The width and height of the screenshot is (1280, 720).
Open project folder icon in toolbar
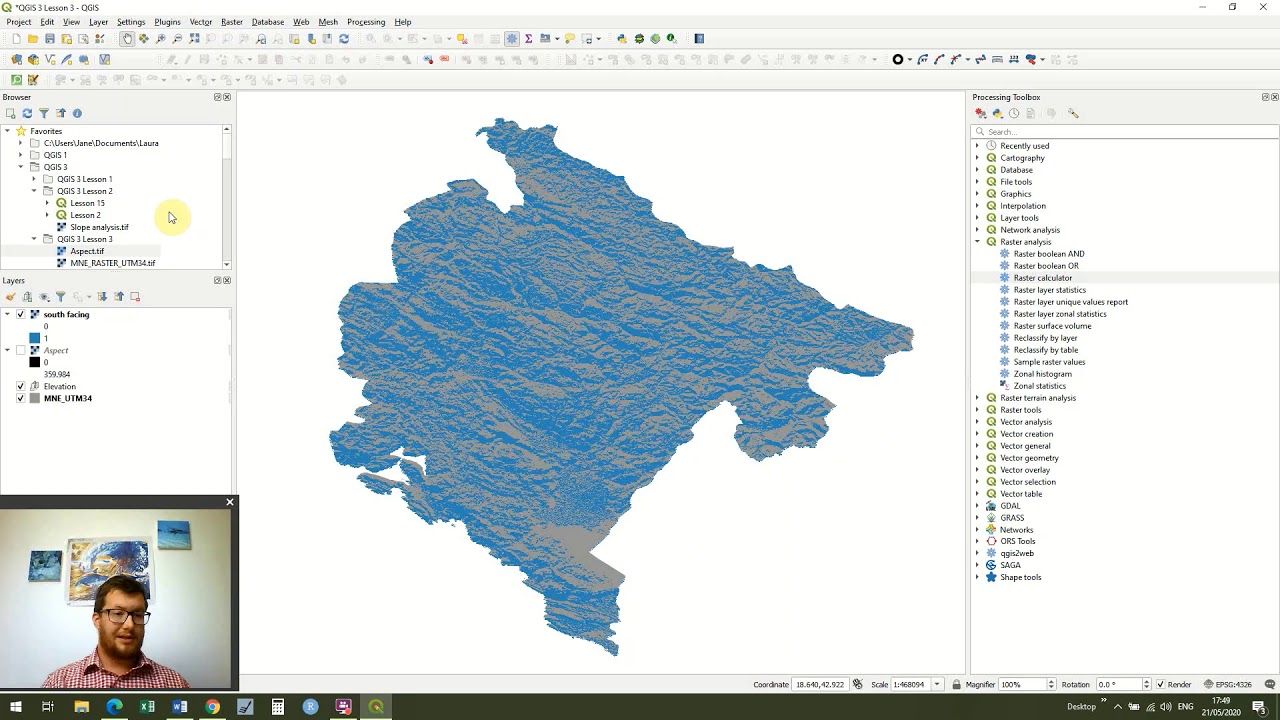pos(33,39)
